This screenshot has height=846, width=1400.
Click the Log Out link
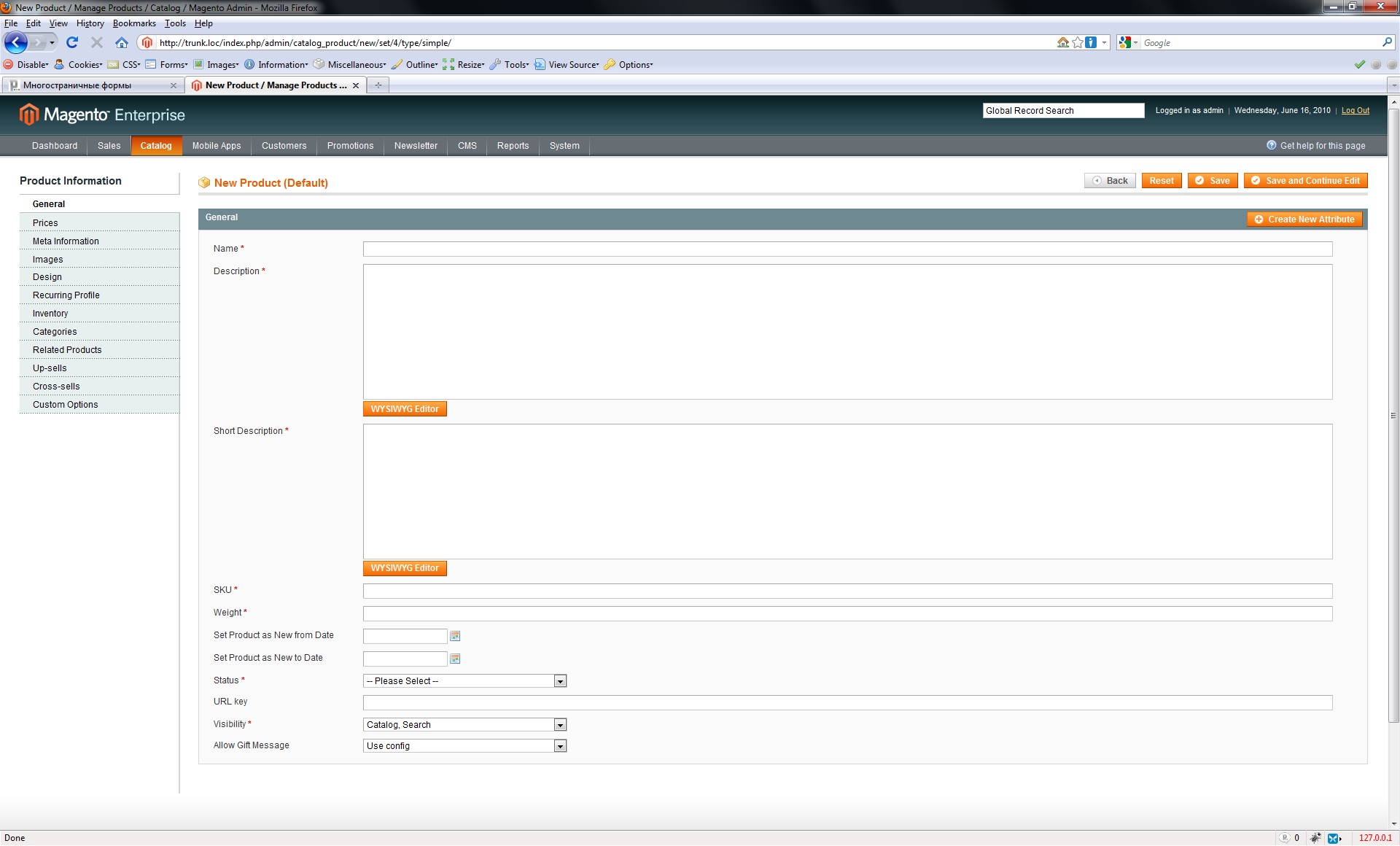click(x=1355, y=111)
